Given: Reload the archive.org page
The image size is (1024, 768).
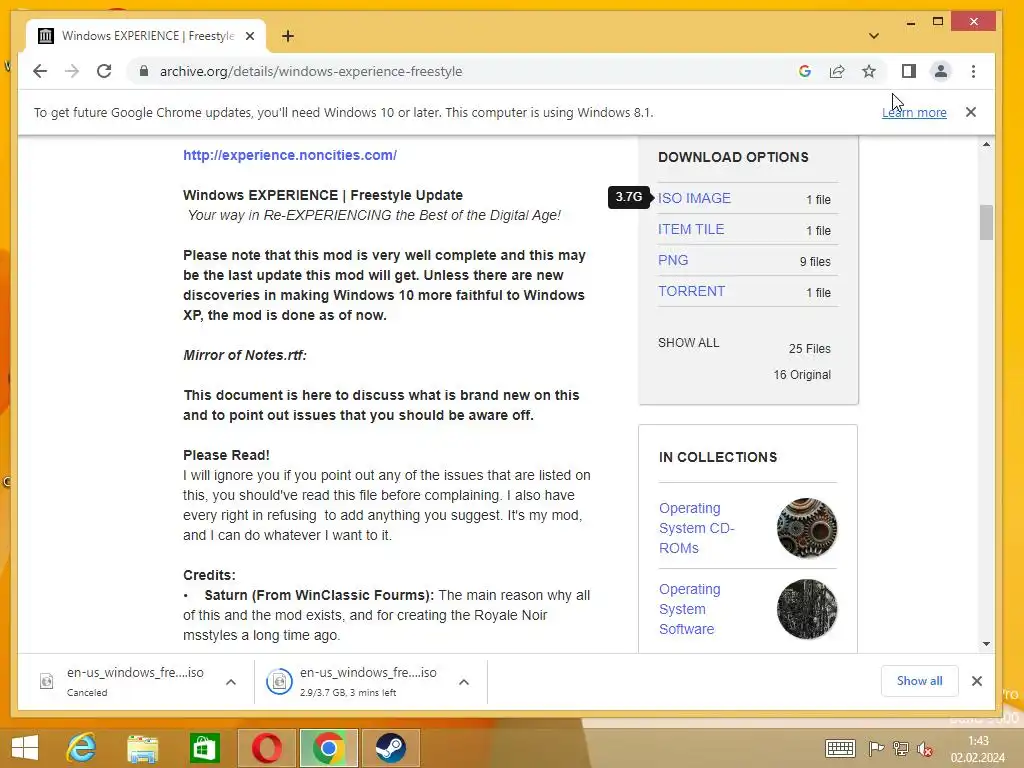Looking at the screenshot, I should pyautogui.click(x=104, y=71).
